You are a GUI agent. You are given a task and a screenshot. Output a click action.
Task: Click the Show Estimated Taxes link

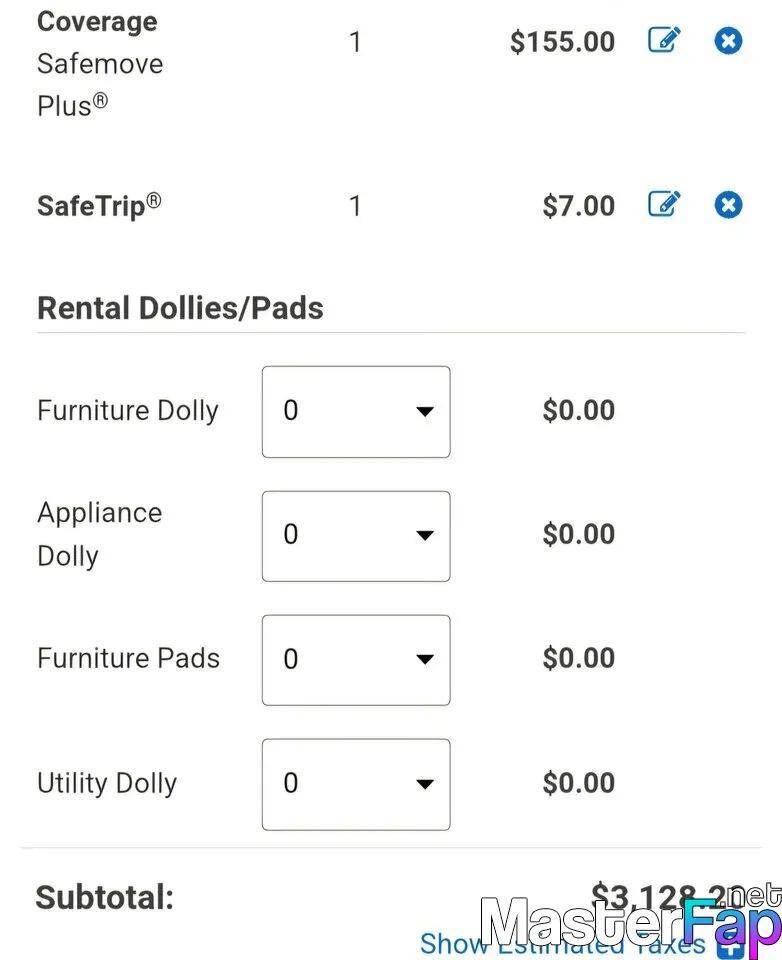(x=562, y=943)
